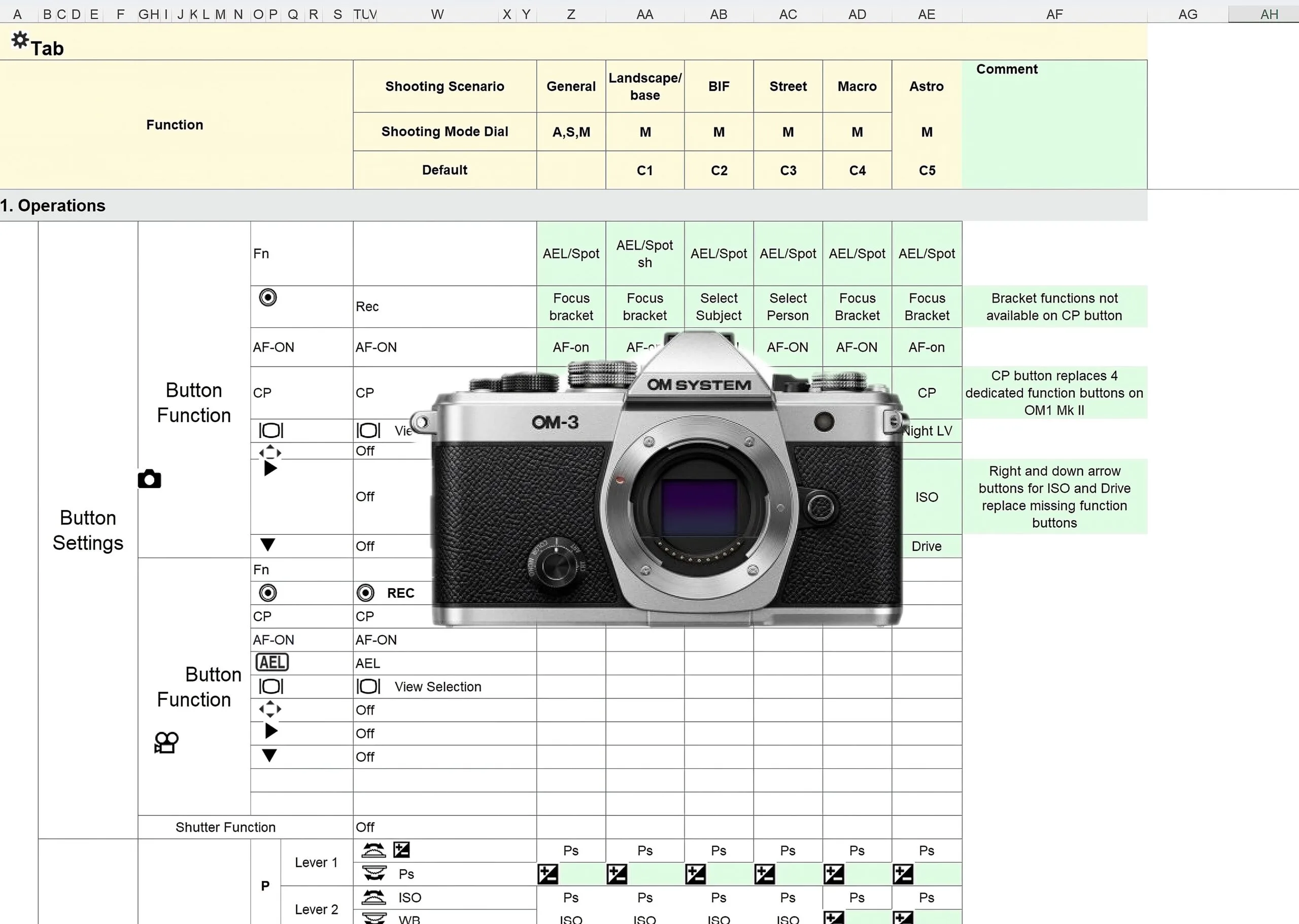Click the 'A,S,M' cell

click(571, 131)
